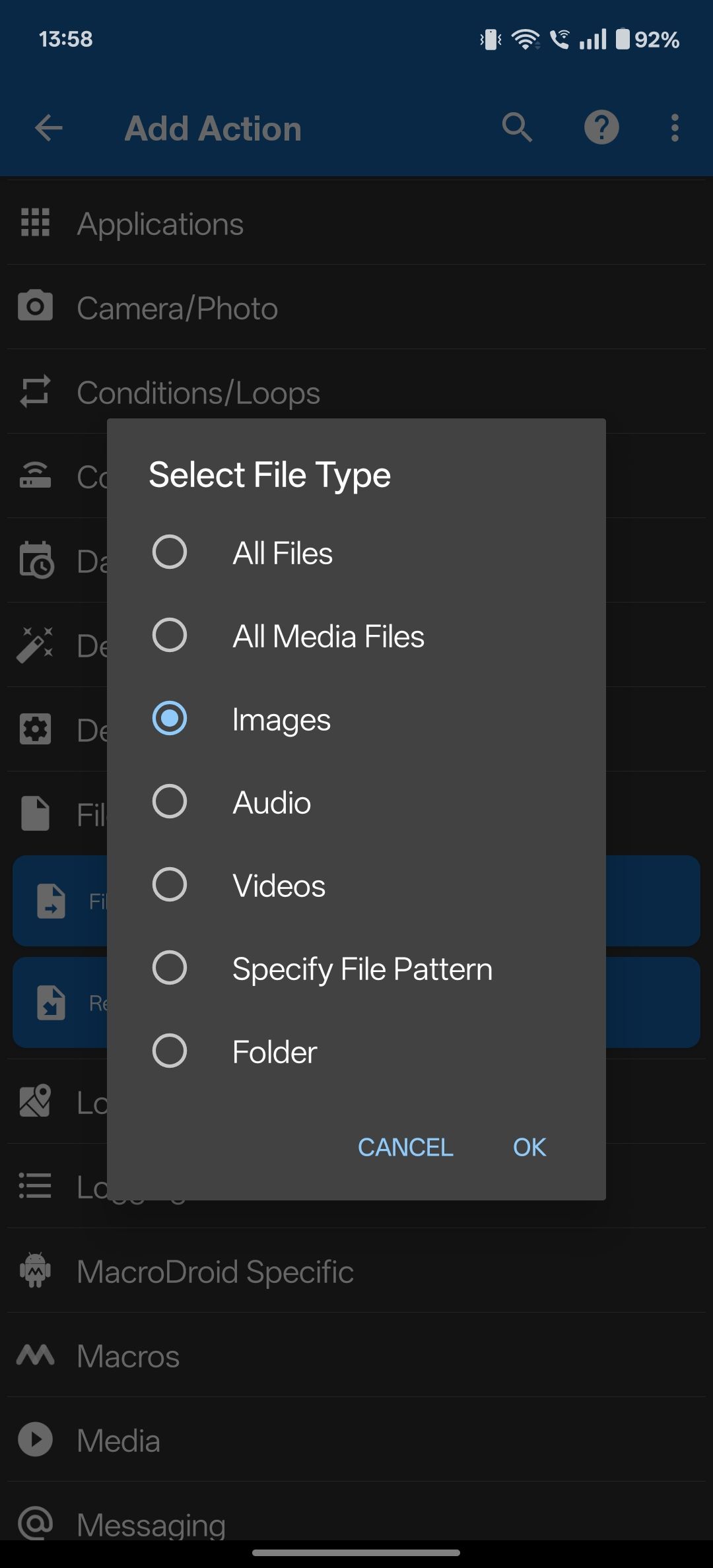This screenshot has height=1568, width=713.
Task: Tap the Wi-Fi status bar icon
Action: [x=526, y=40]
